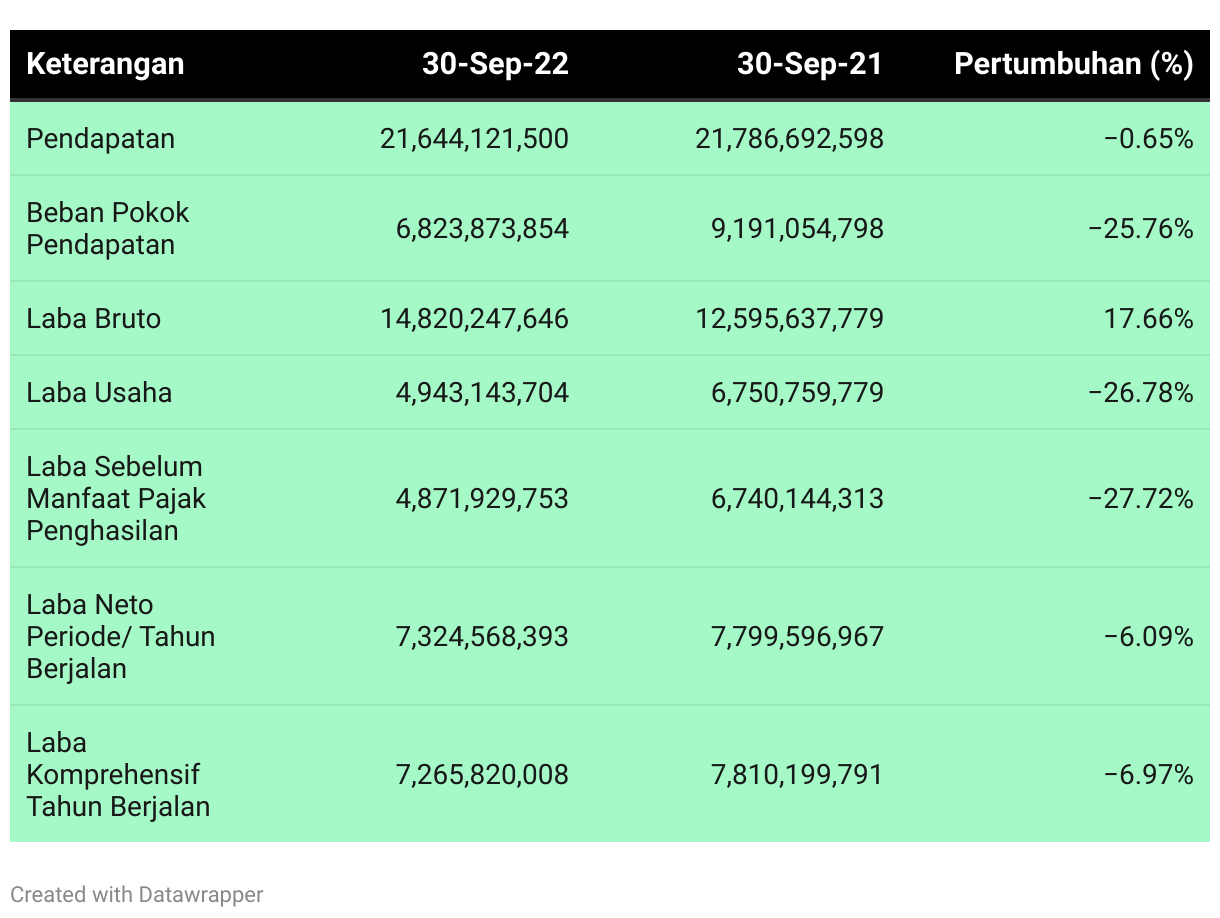1220x918 pixels.
Task: Click the value 12,595,637,779
Action: (x=790, y=318)
